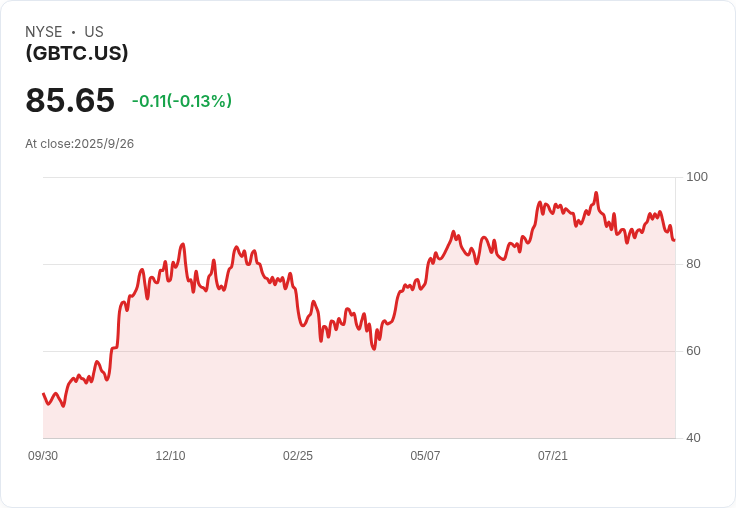Click the 80 price axis label

pos(693,264)
